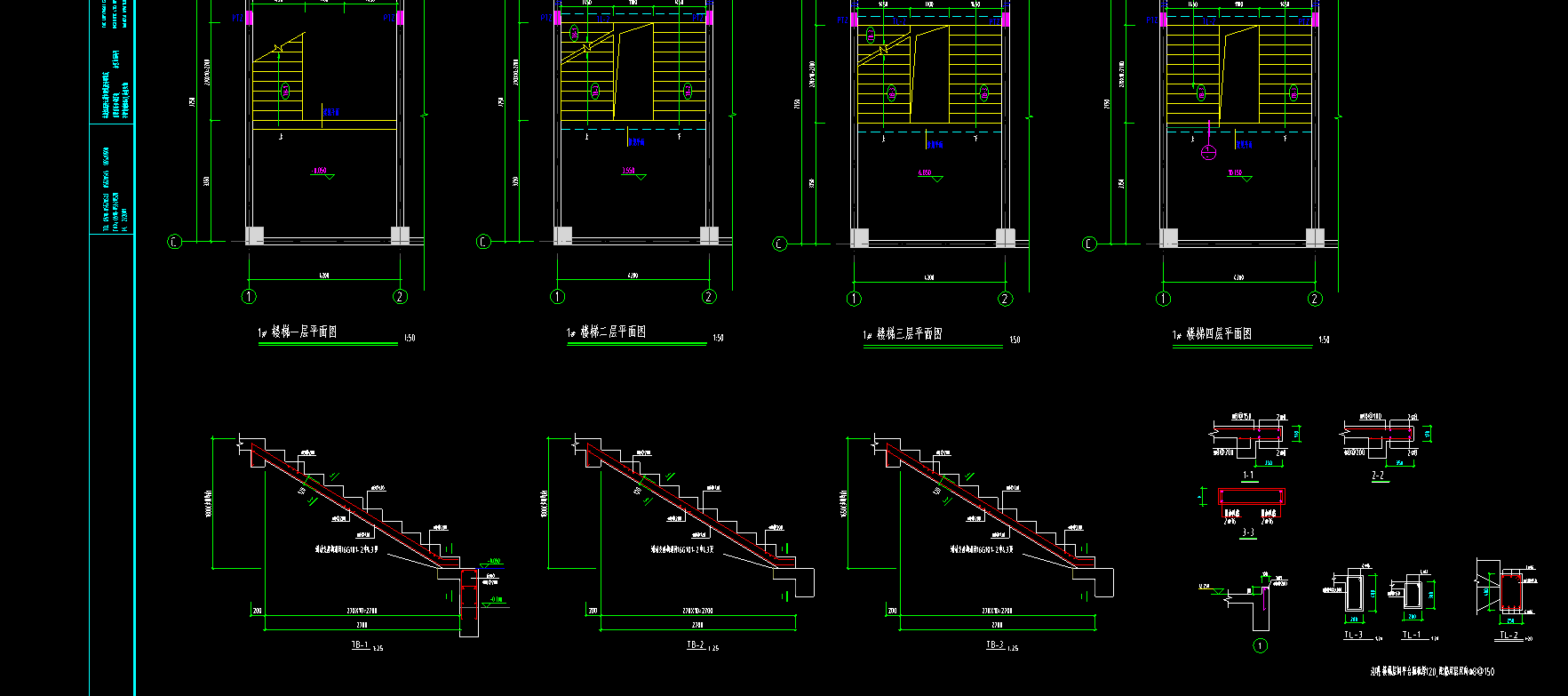Click grid bubble C of the second floor plan
The height and width of the screenshot is (696, 1568).
pos(483,242)
